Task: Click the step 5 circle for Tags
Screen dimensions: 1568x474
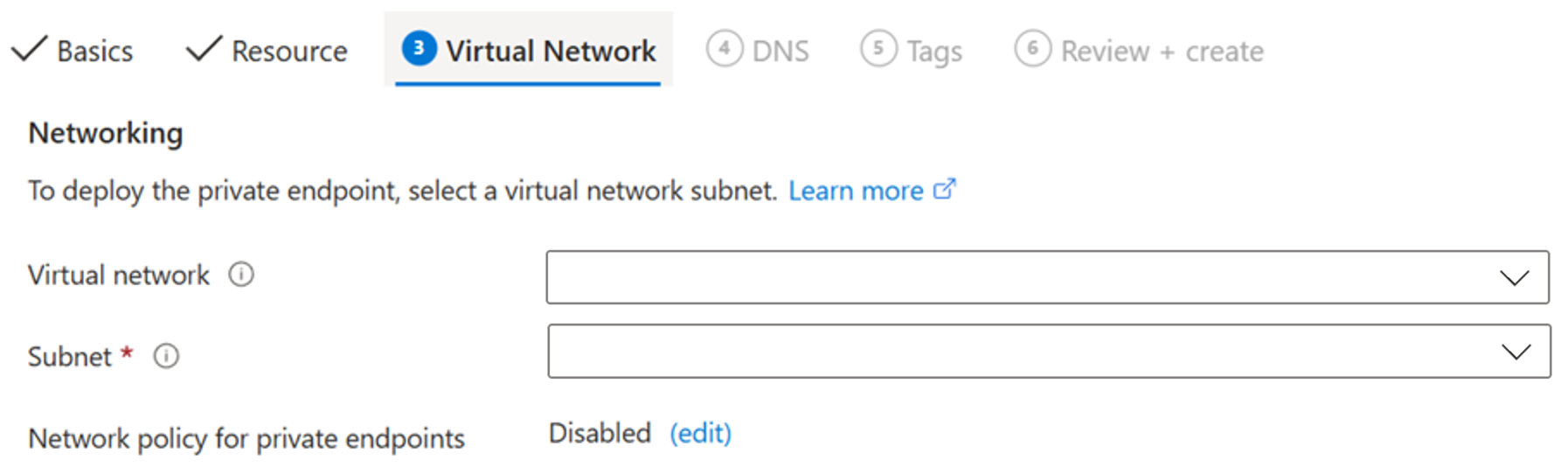Action: (878, 48)
